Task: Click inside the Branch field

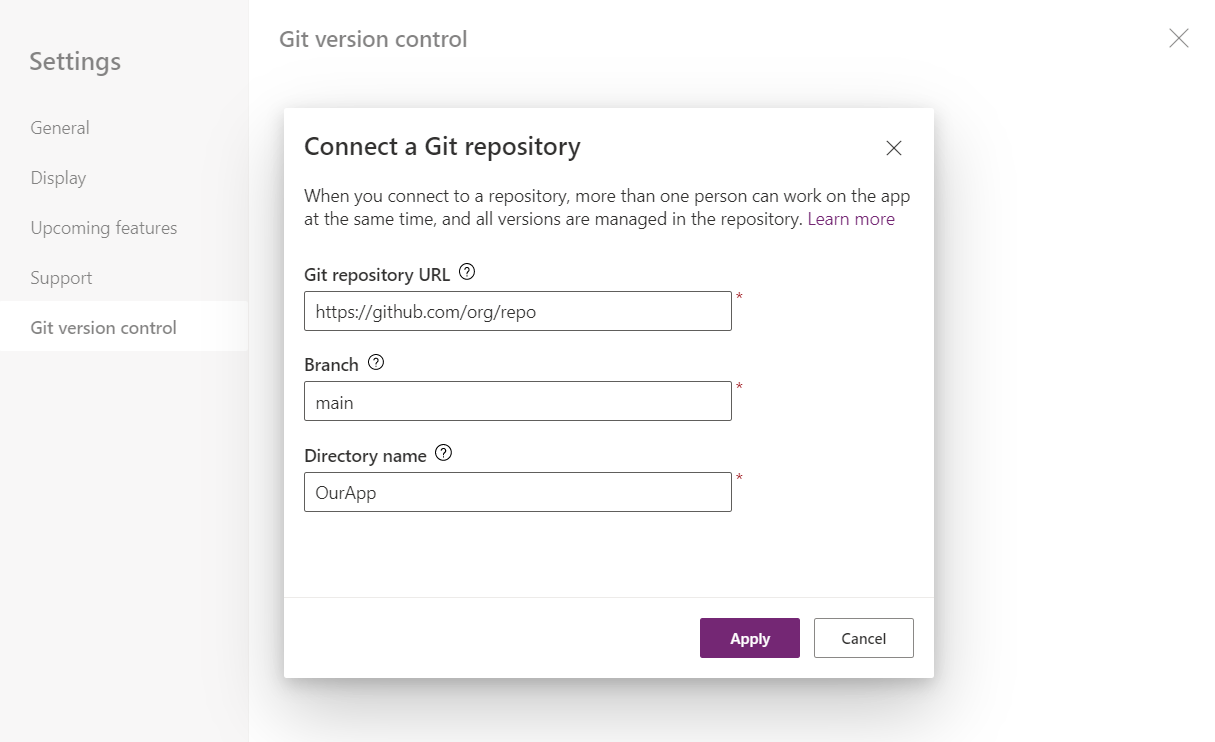Action: tap(517, 401)
